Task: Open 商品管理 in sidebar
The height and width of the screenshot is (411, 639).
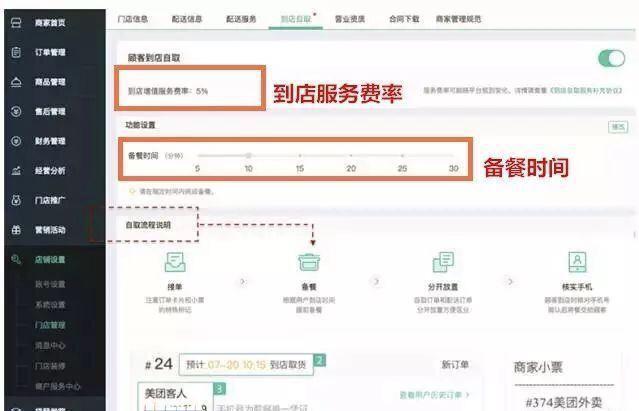Action: [50, 82]
